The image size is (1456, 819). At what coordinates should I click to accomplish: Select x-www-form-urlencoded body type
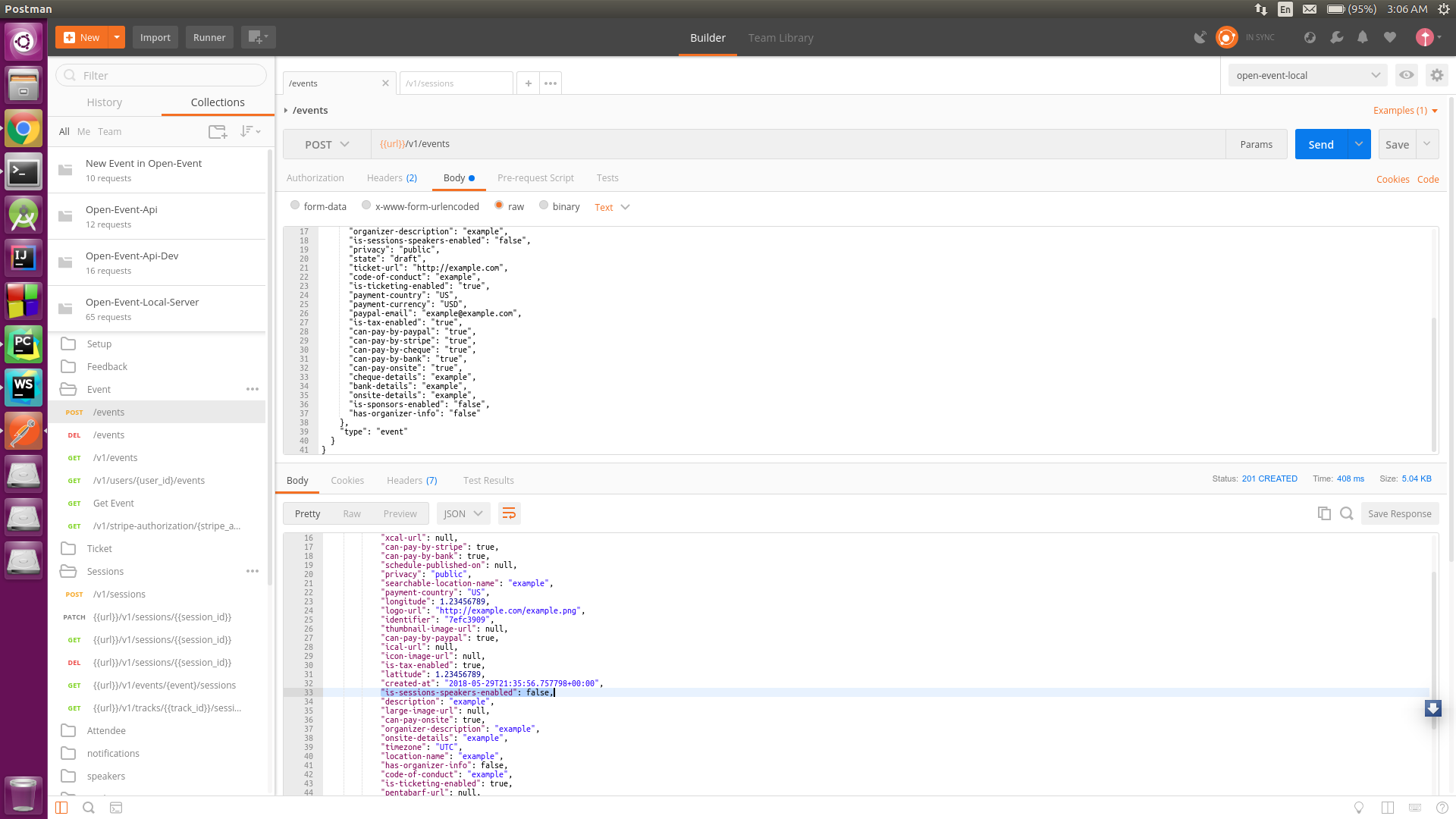[x=366, y=206]
